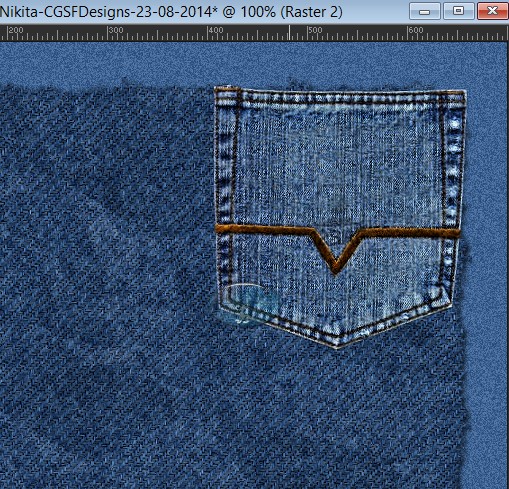Click the 500 mark on the horizontal ruler
Viewport: 509px width, 489px height.
315,30
